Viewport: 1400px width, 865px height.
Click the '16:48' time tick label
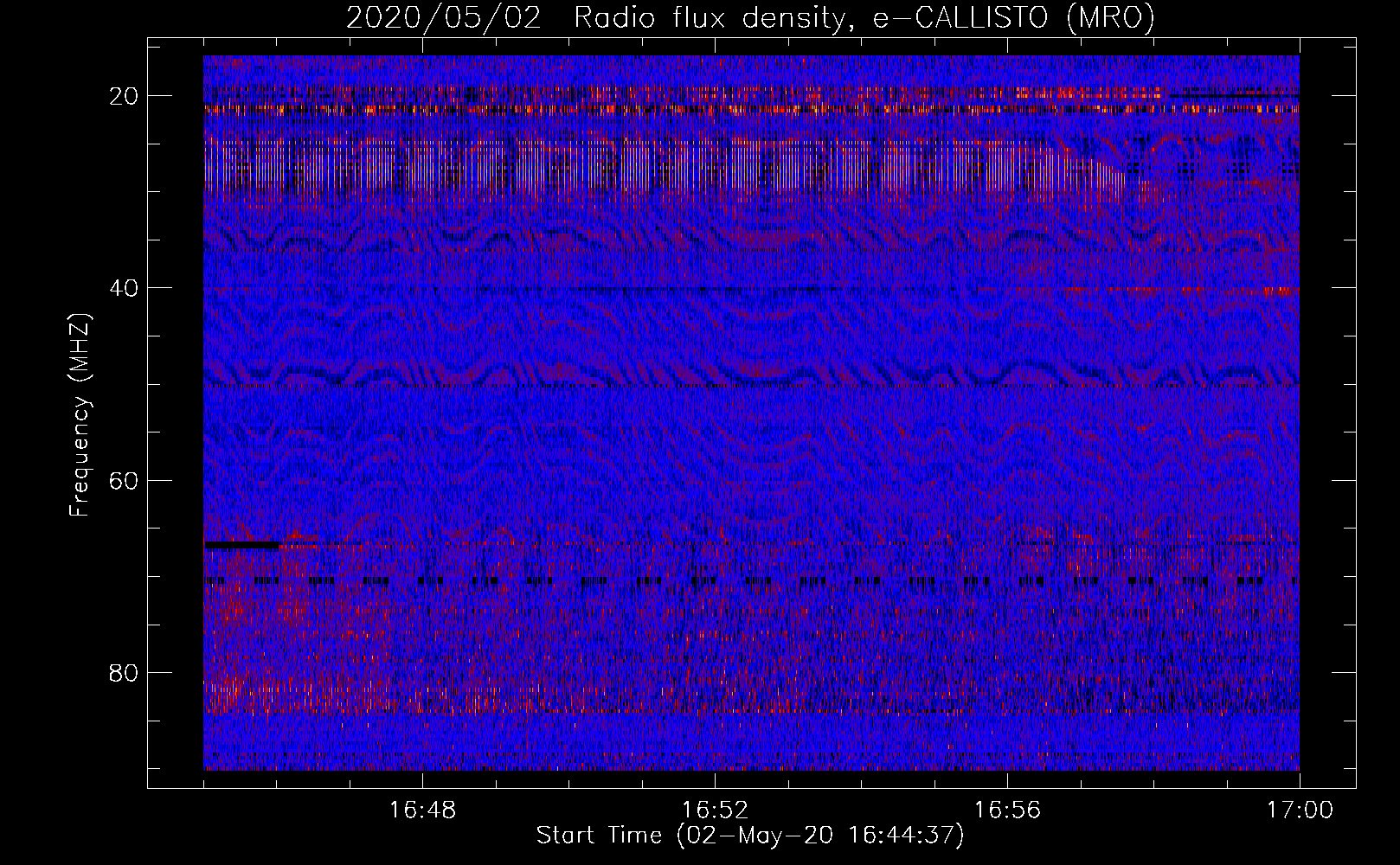point(422,811)
